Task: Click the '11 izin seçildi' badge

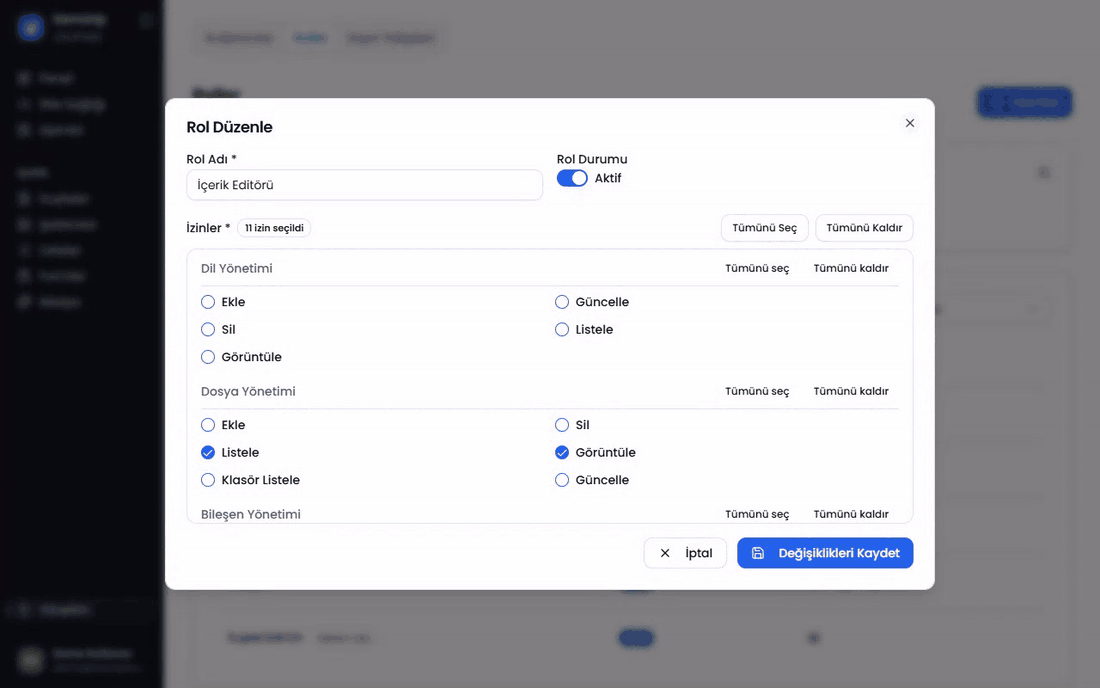Action: (x=274, y=228)
